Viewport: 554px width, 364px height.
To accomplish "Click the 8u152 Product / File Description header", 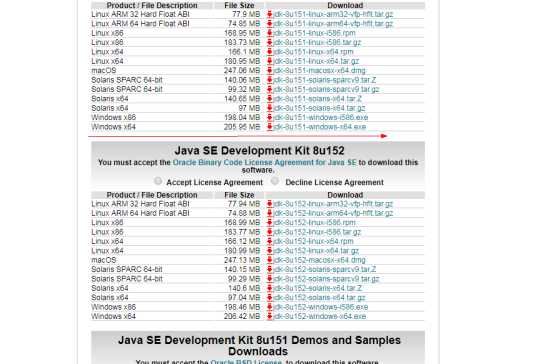I will tap(152, 195).
